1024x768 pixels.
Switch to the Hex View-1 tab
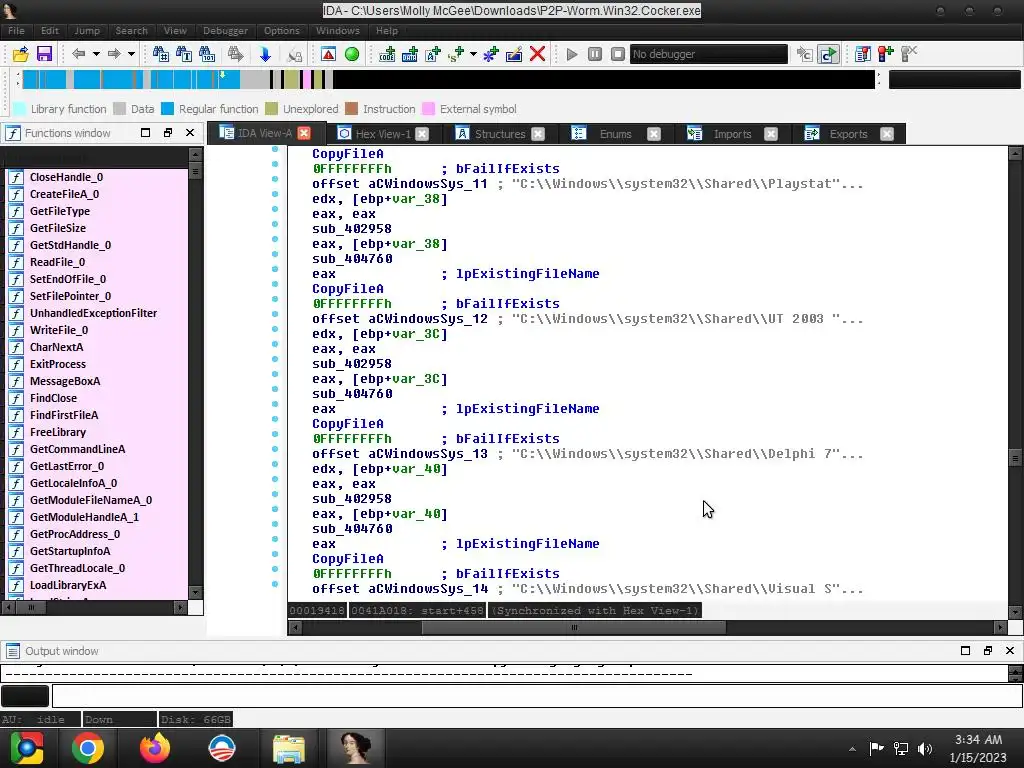coord(383,134)
